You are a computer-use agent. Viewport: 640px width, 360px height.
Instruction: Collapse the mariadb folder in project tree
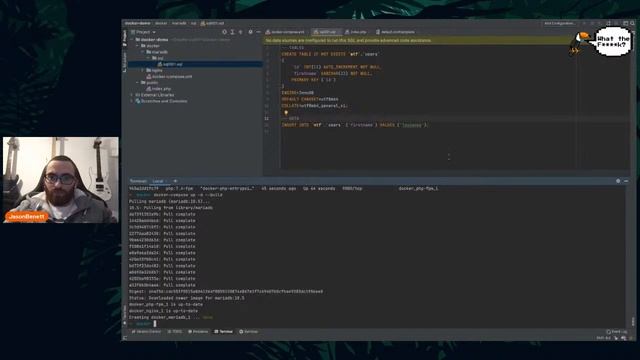(x=143, y=52)
